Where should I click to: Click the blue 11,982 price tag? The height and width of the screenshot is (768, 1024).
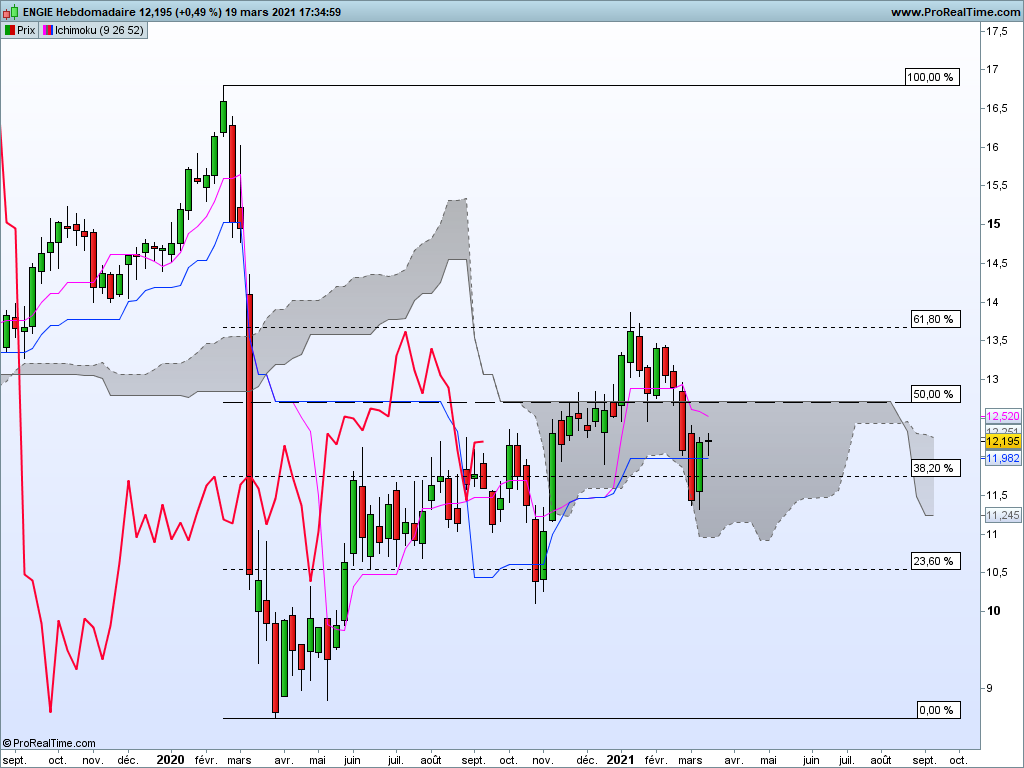(1002, 458)
